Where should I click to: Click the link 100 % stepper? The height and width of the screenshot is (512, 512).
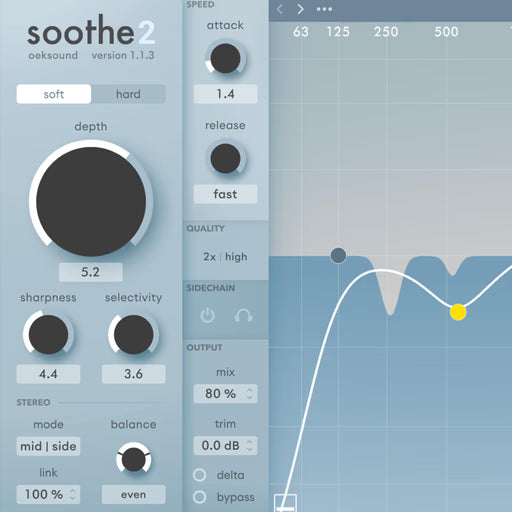tap(48, 494)
